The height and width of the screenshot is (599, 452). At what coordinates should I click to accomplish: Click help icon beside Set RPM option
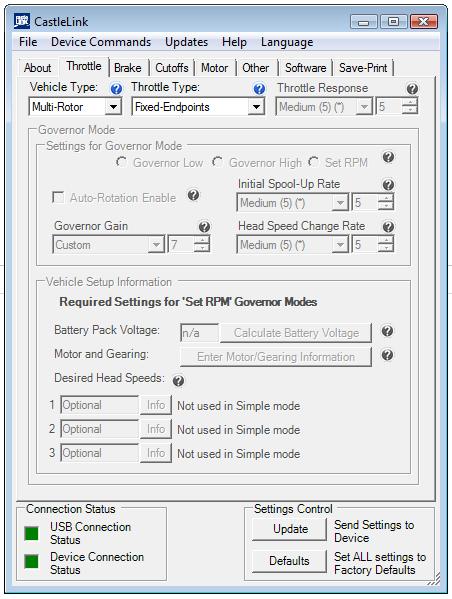388,157
